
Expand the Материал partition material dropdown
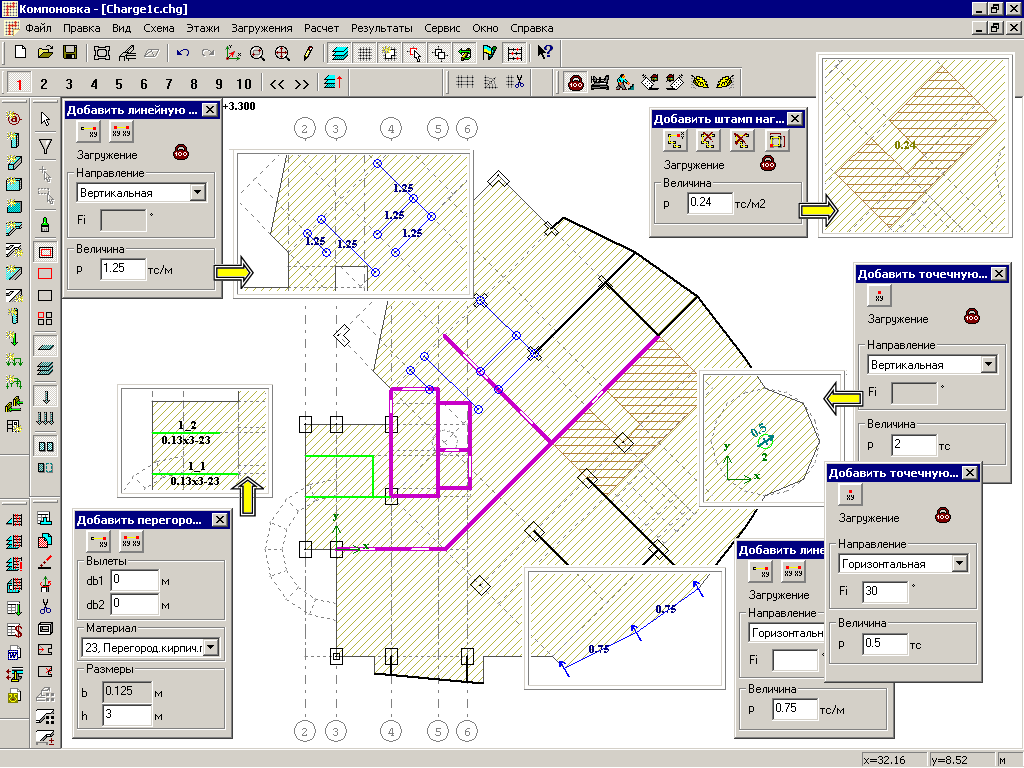coord(211,647)
